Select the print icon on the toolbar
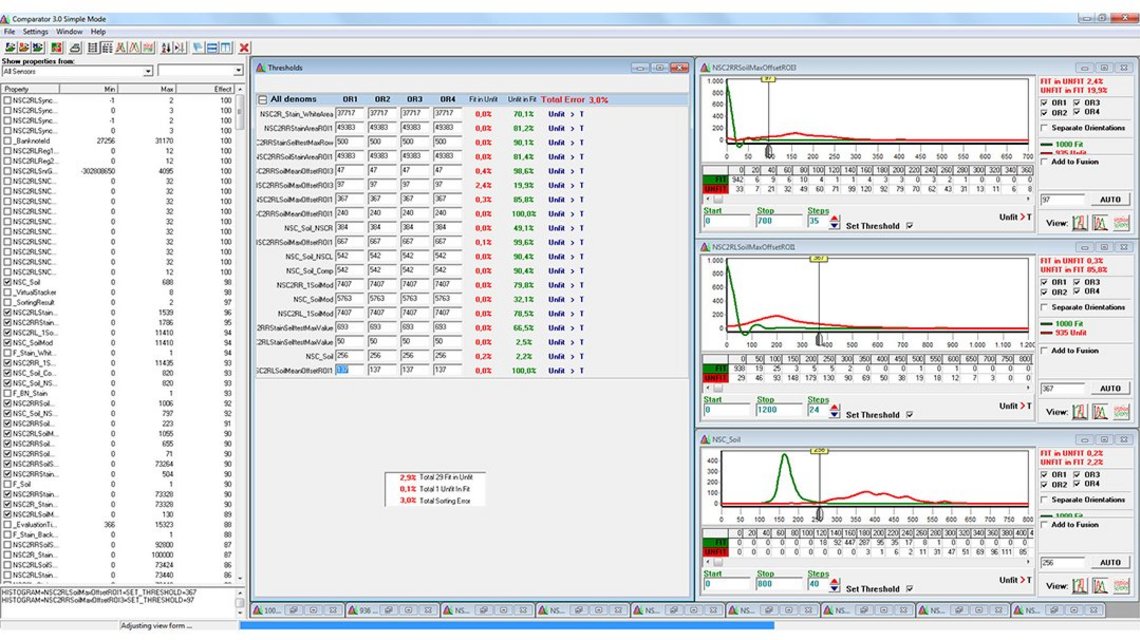 [76, 45]
